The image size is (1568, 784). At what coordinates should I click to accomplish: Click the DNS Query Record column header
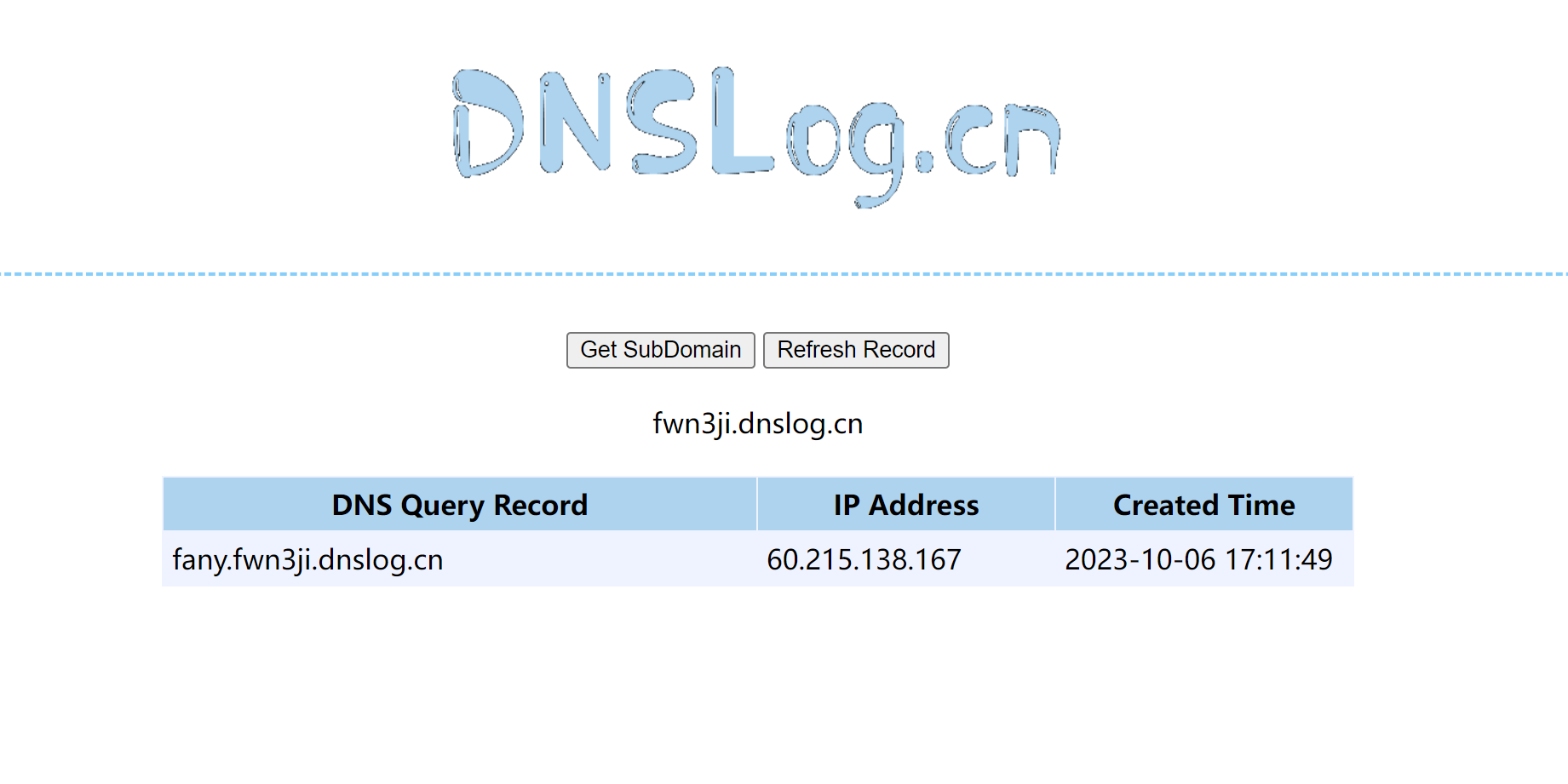(459, 505)
